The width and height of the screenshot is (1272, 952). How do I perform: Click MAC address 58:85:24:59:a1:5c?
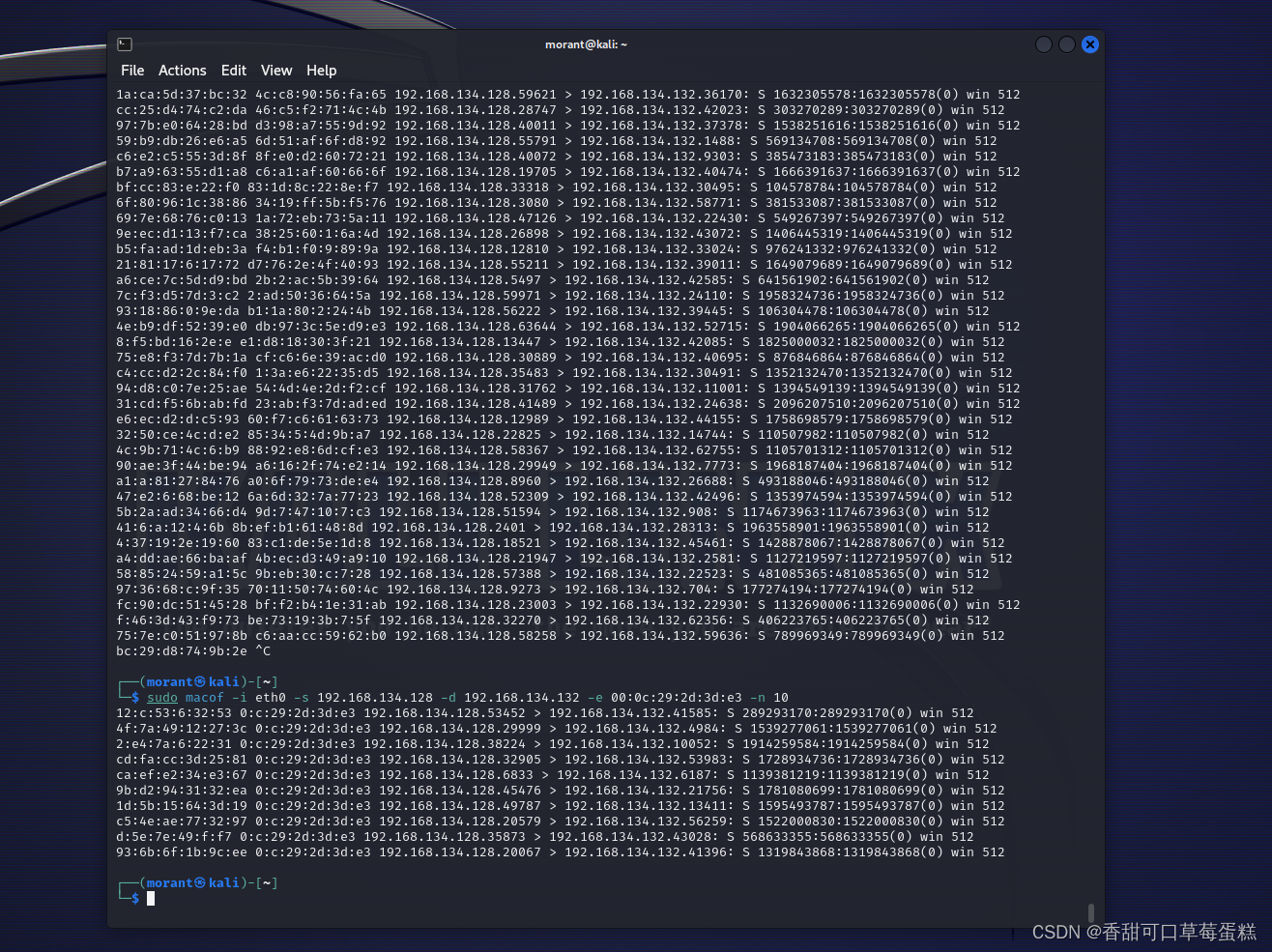(x=182, y=574)
